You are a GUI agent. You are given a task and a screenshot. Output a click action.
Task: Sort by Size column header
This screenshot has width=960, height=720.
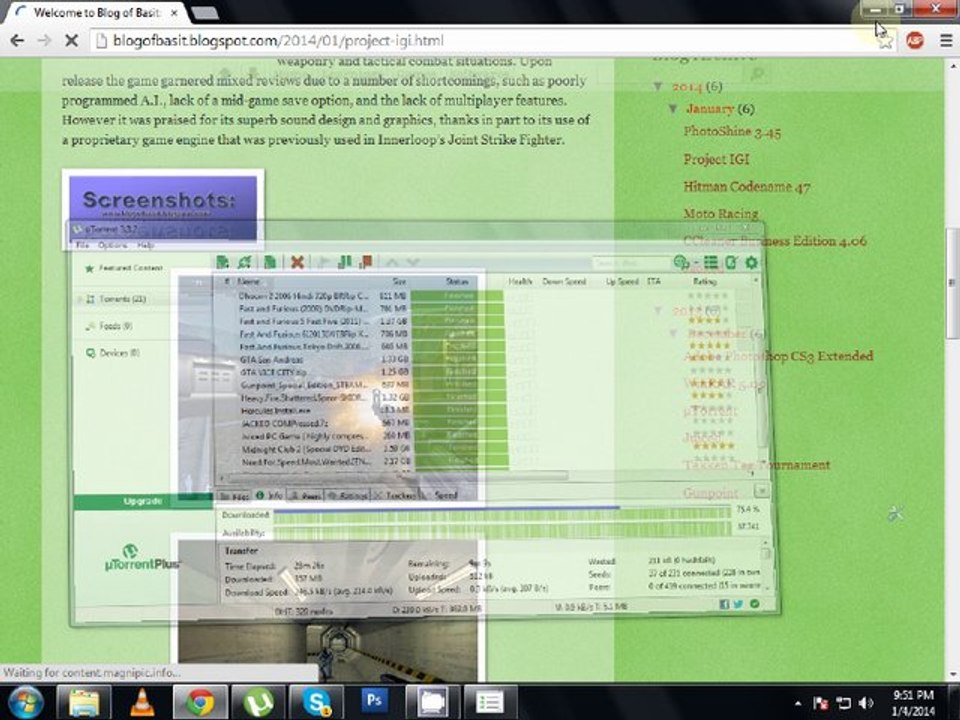(399, 282)
